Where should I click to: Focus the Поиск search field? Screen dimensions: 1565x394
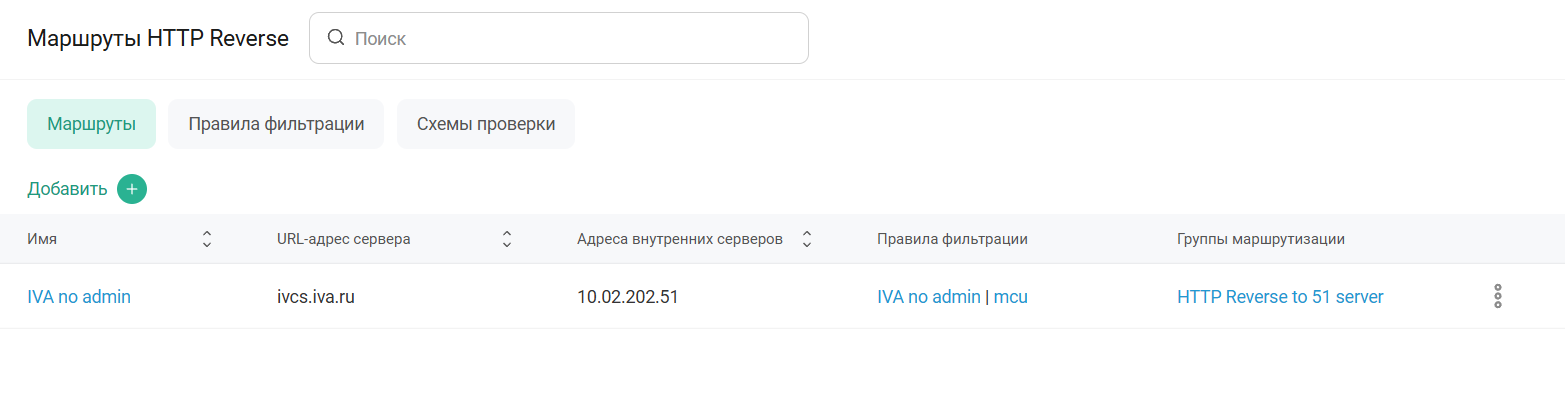point(559,38)
